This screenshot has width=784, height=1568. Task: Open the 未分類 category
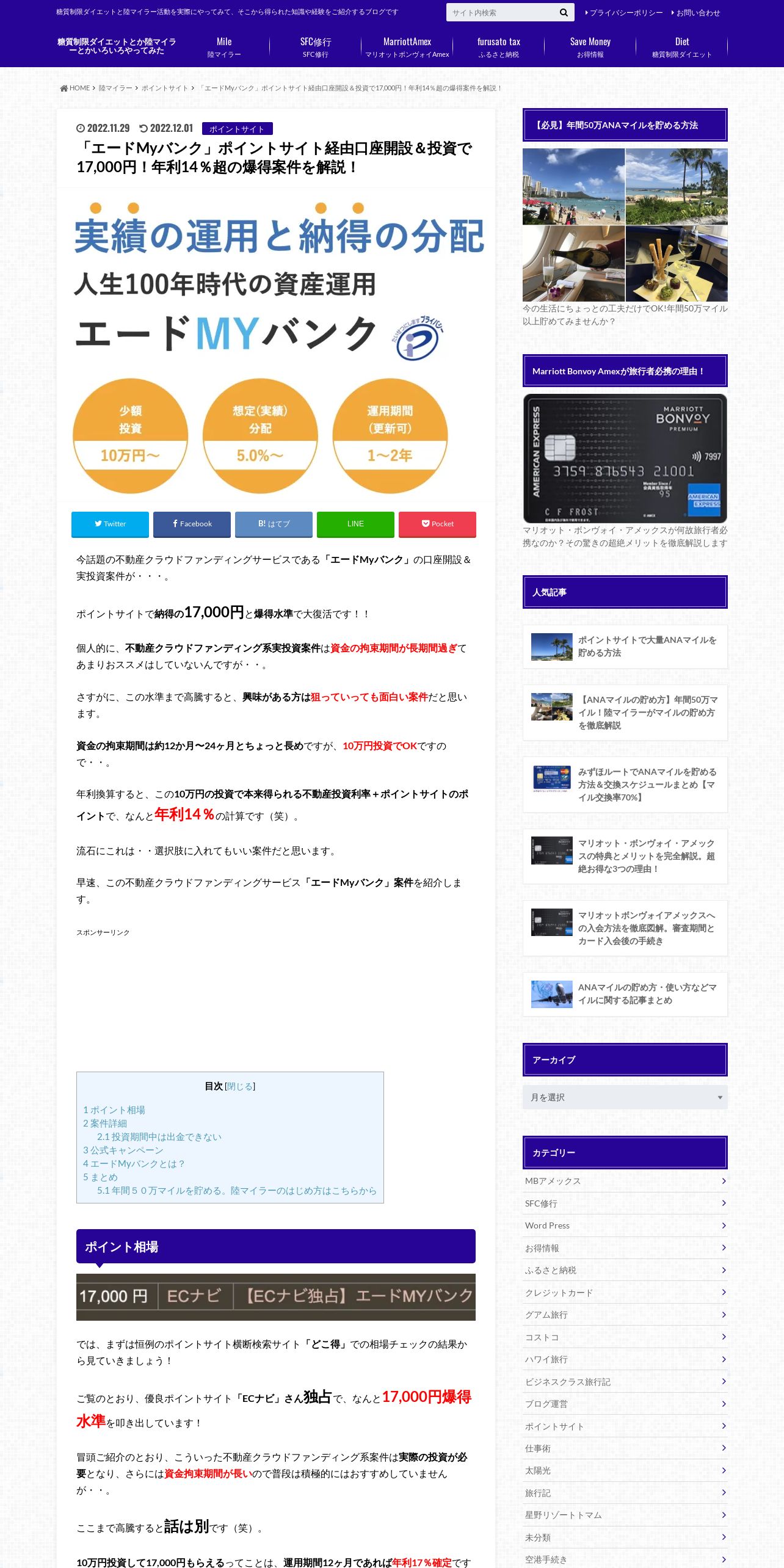coord(625,1537)
